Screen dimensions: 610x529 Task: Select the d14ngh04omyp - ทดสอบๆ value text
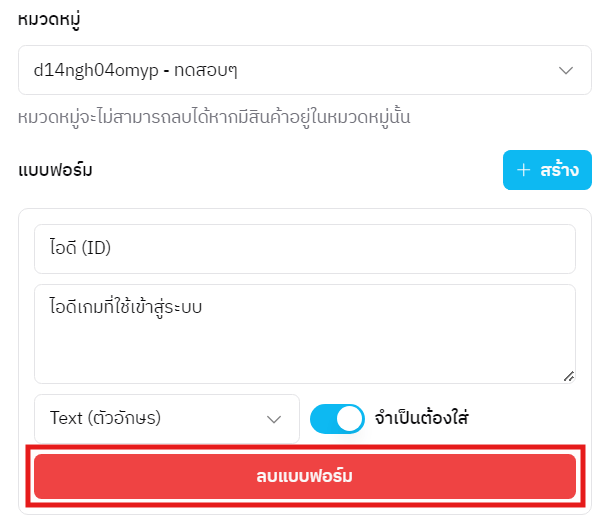(135, 70)
